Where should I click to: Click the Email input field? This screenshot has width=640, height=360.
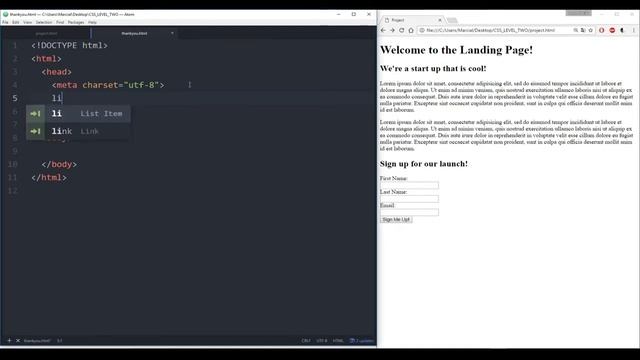pyautogui.click(x=409, y=212)
